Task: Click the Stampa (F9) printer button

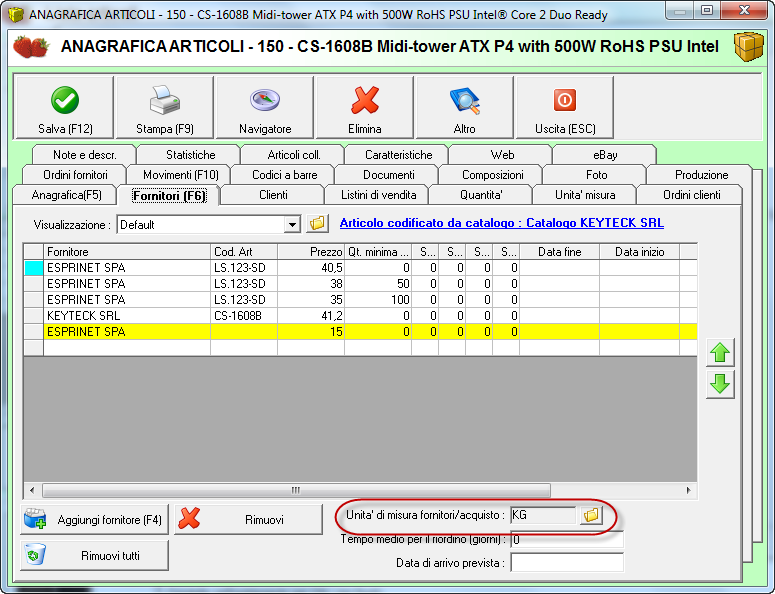Action: point(165,107)
